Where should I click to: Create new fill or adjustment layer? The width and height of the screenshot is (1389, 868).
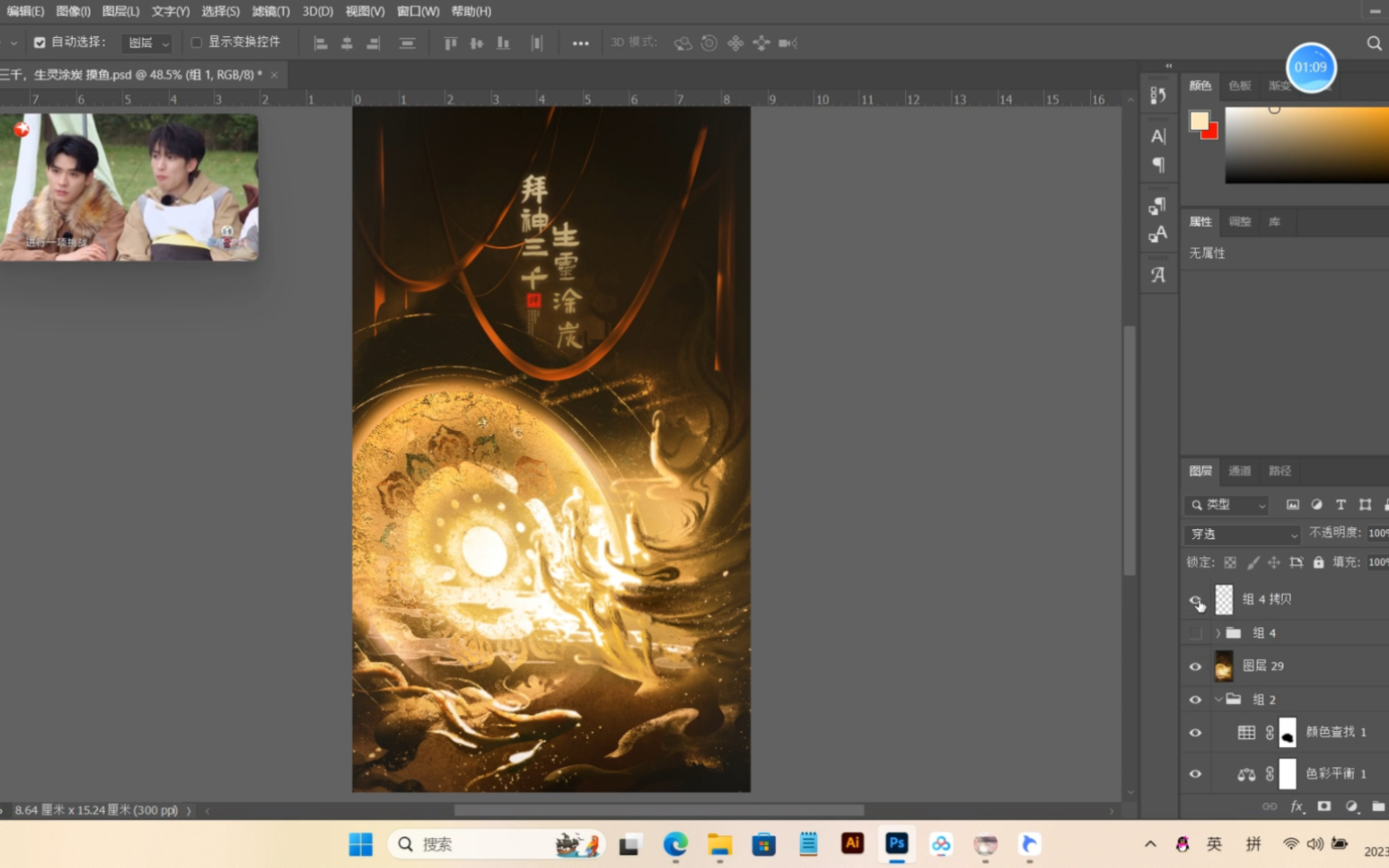(1352, 807)
